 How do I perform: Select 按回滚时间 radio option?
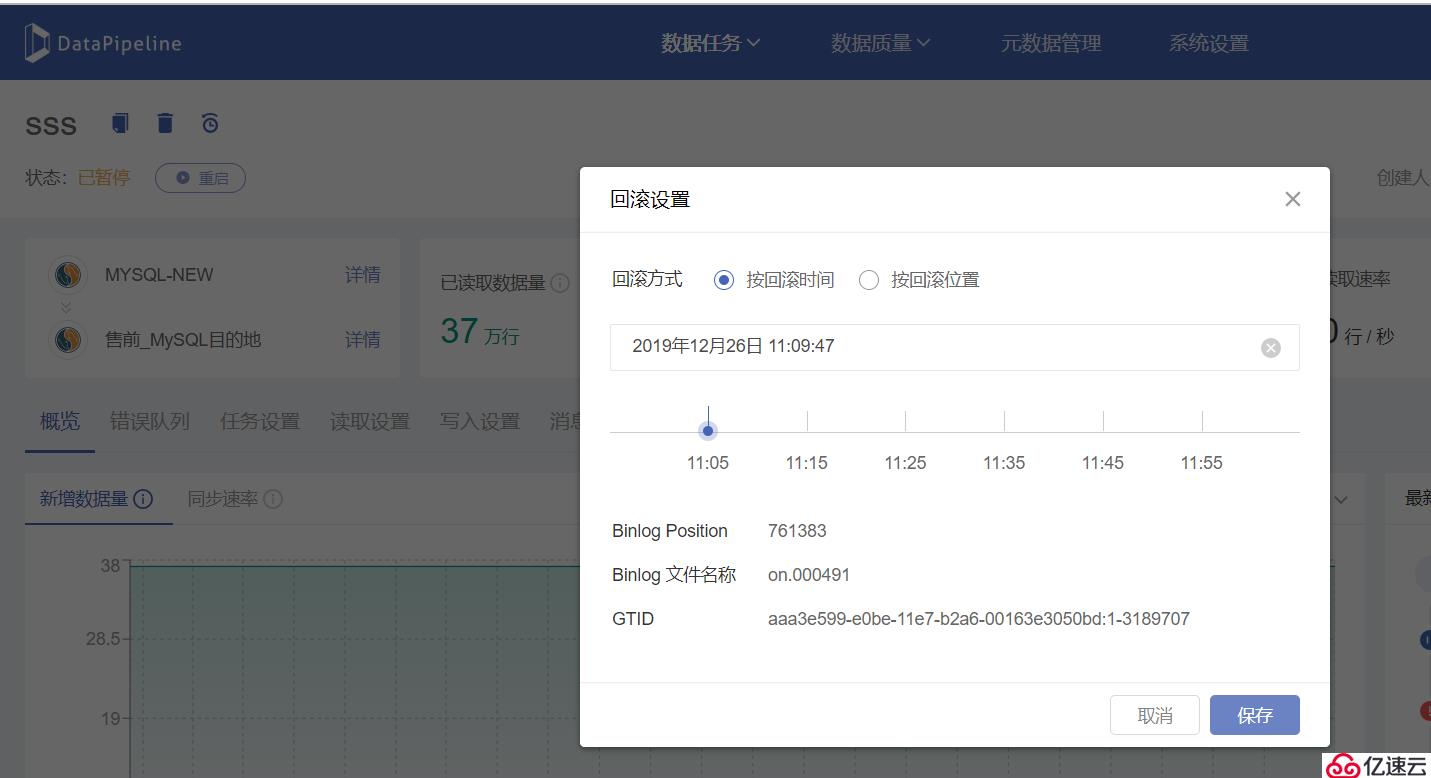tap(724, 280)
